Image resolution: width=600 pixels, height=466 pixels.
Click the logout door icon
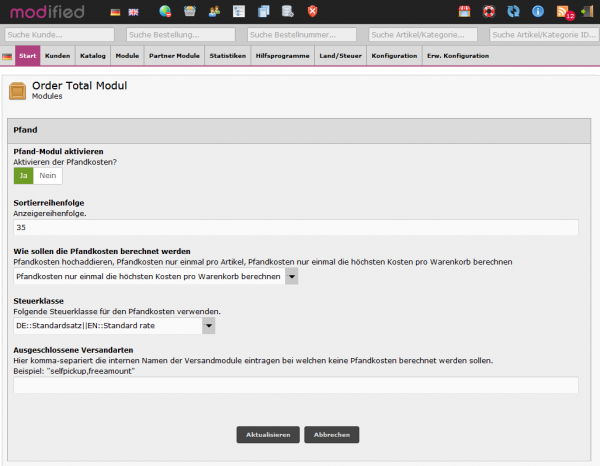[x=588, y=12]
